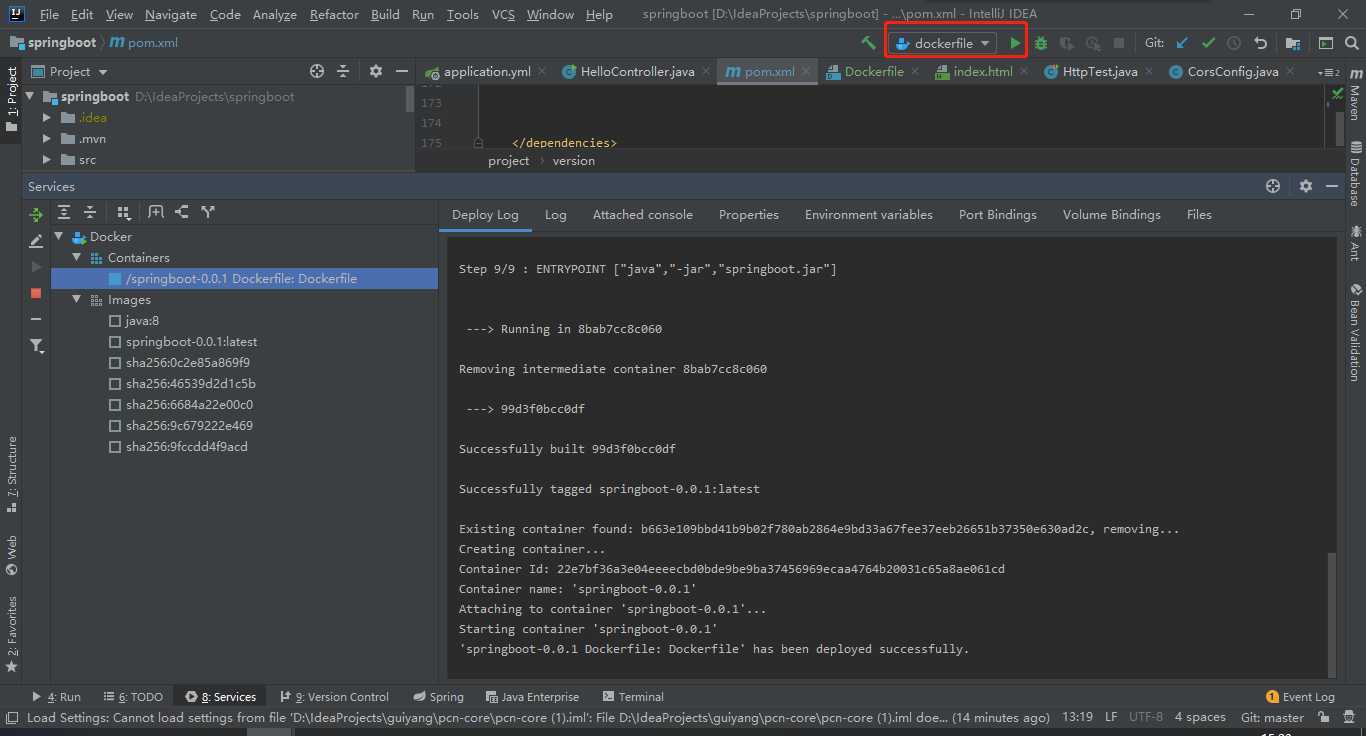Show Git history with the clock icon
This screenshot has height=736, width=1366.
coord(1234,43)
